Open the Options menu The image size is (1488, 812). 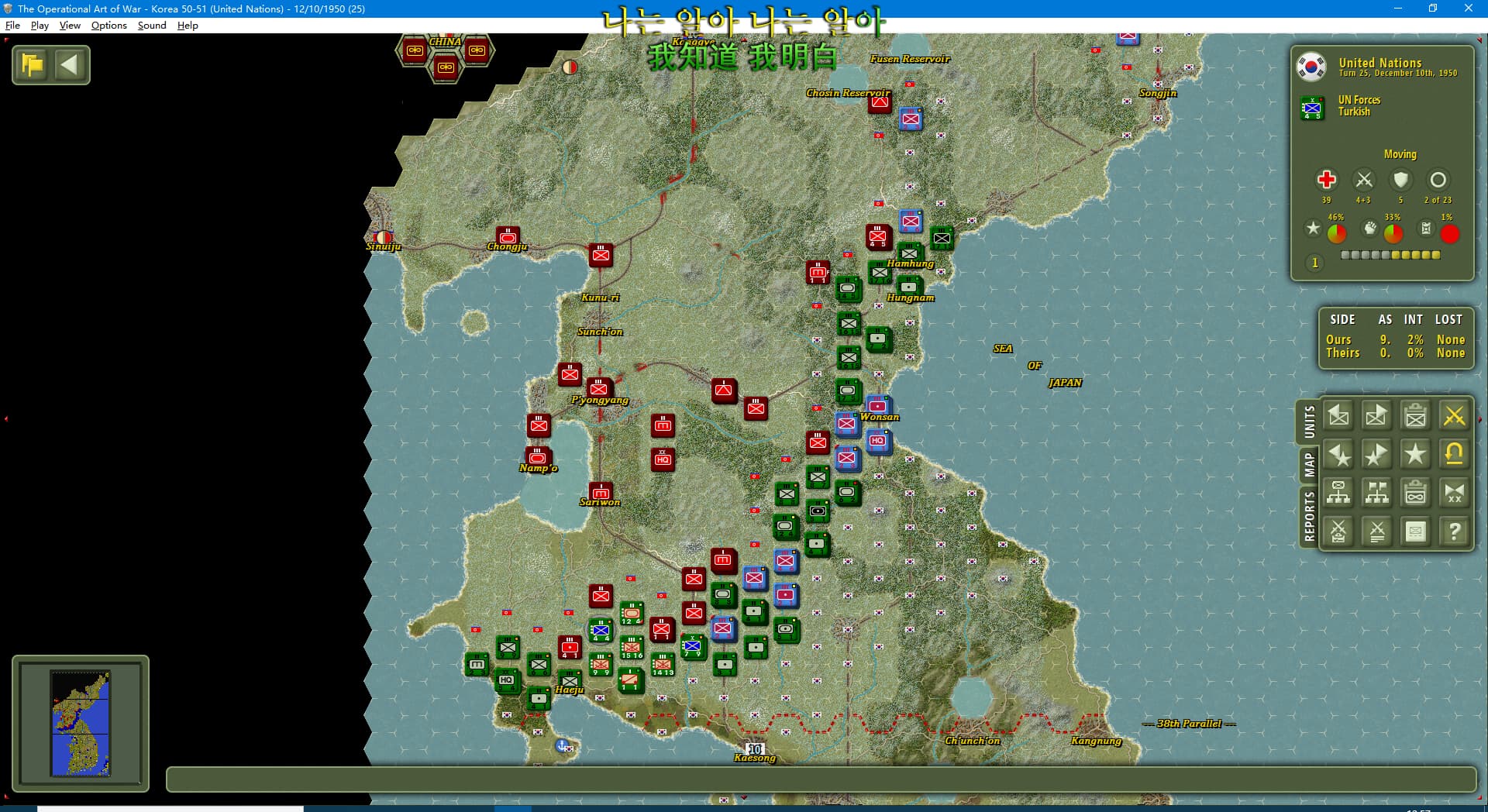pyautogui.click(x=108, y=26)
